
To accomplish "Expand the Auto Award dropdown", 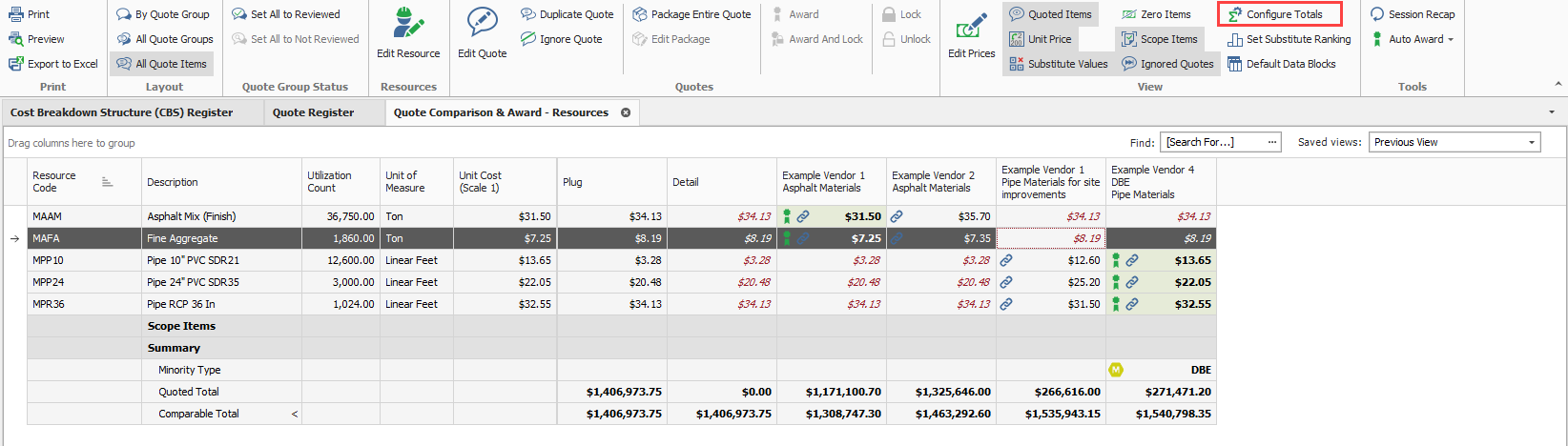I will click(x=1451, y=39).
